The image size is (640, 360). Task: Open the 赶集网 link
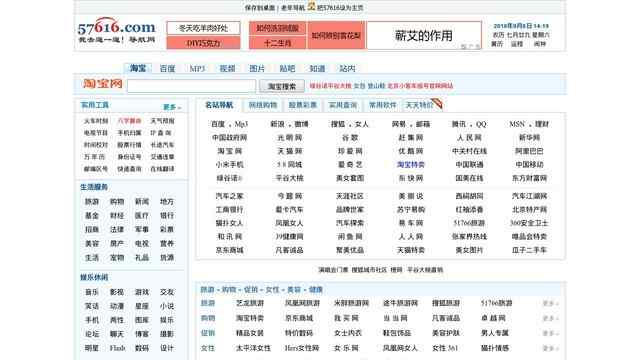coord(411,138)
